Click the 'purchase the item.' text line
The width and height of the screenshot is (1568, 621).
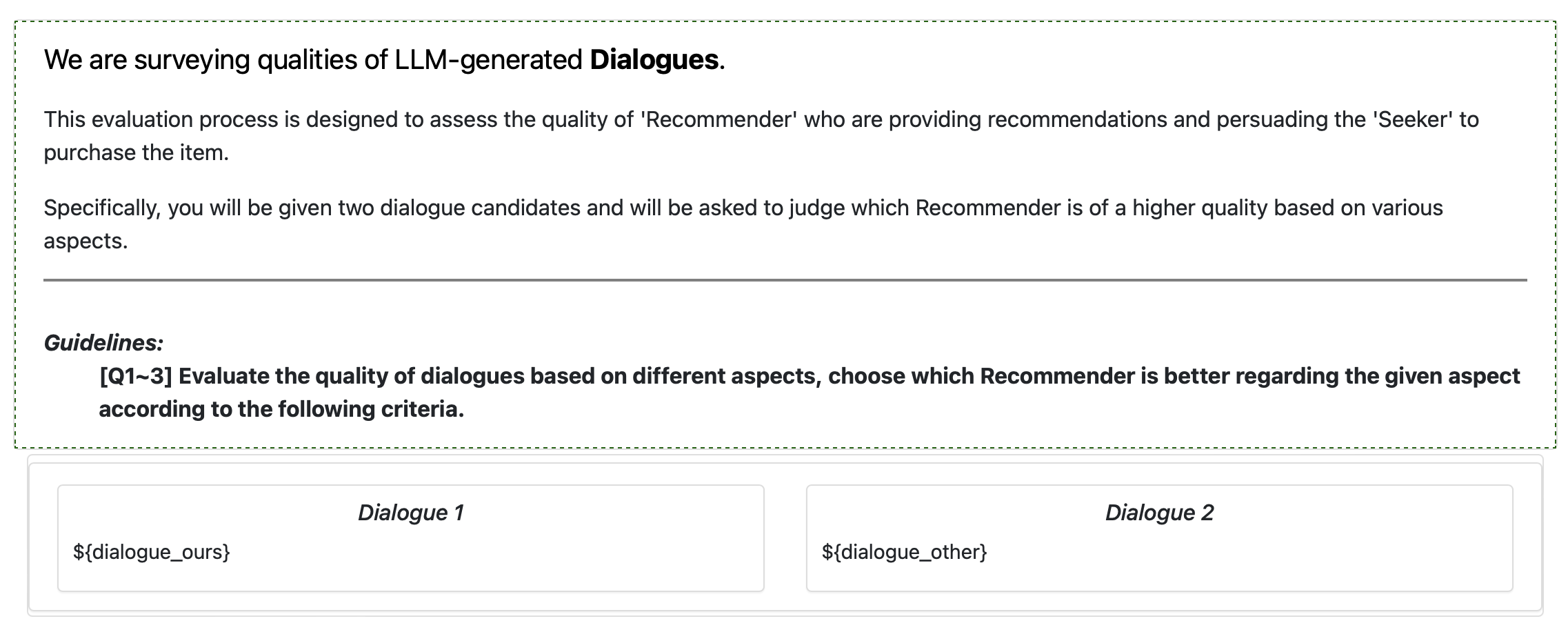pyautogui.click(x=136, y=152)
